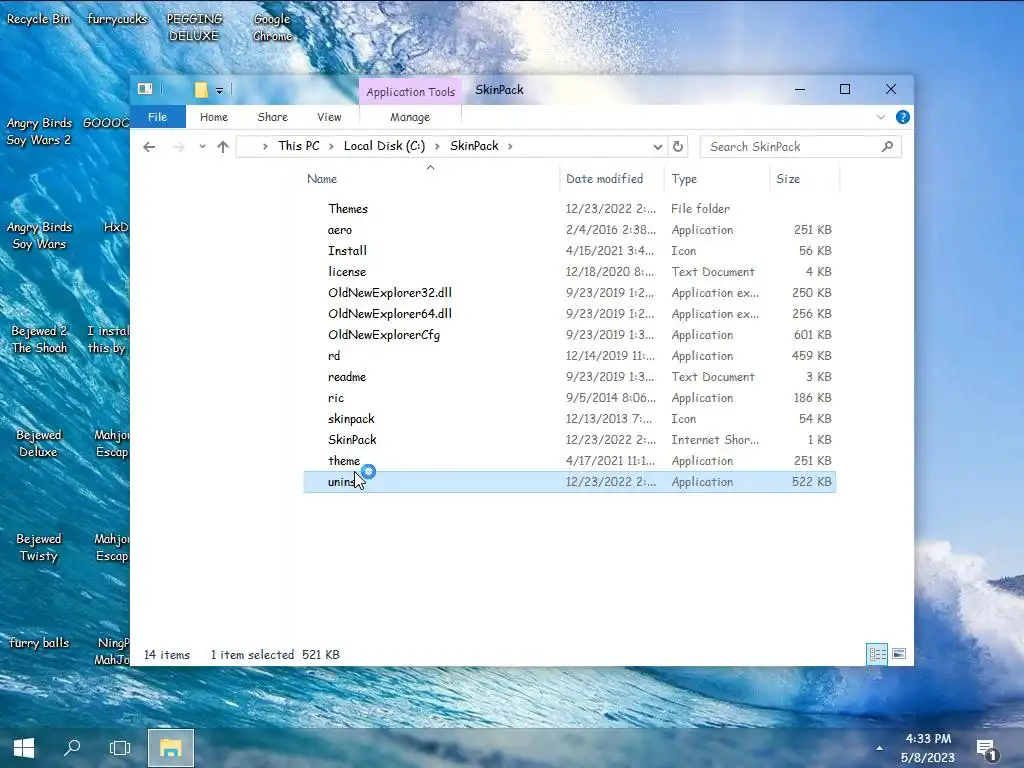Select OldNewExplorerCfg application
This screenshot has width=1024, height=768.
(x=569, y=334)
